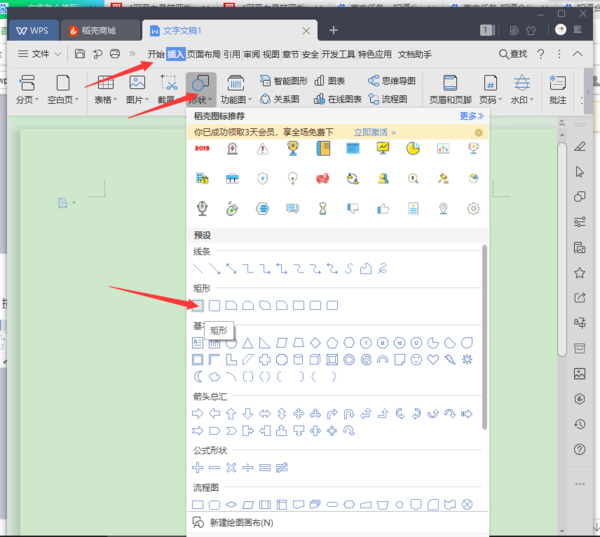Click the user avatar in title bar
Screen dimensions: 600x537
(561, 30)
